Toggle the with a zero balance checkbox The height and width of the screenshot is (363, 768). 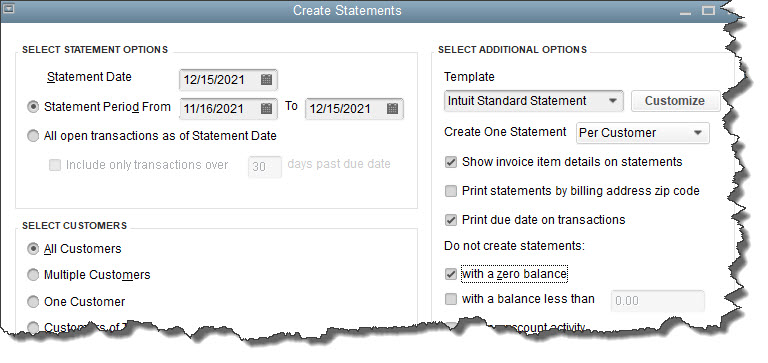[x=451, y=274]
